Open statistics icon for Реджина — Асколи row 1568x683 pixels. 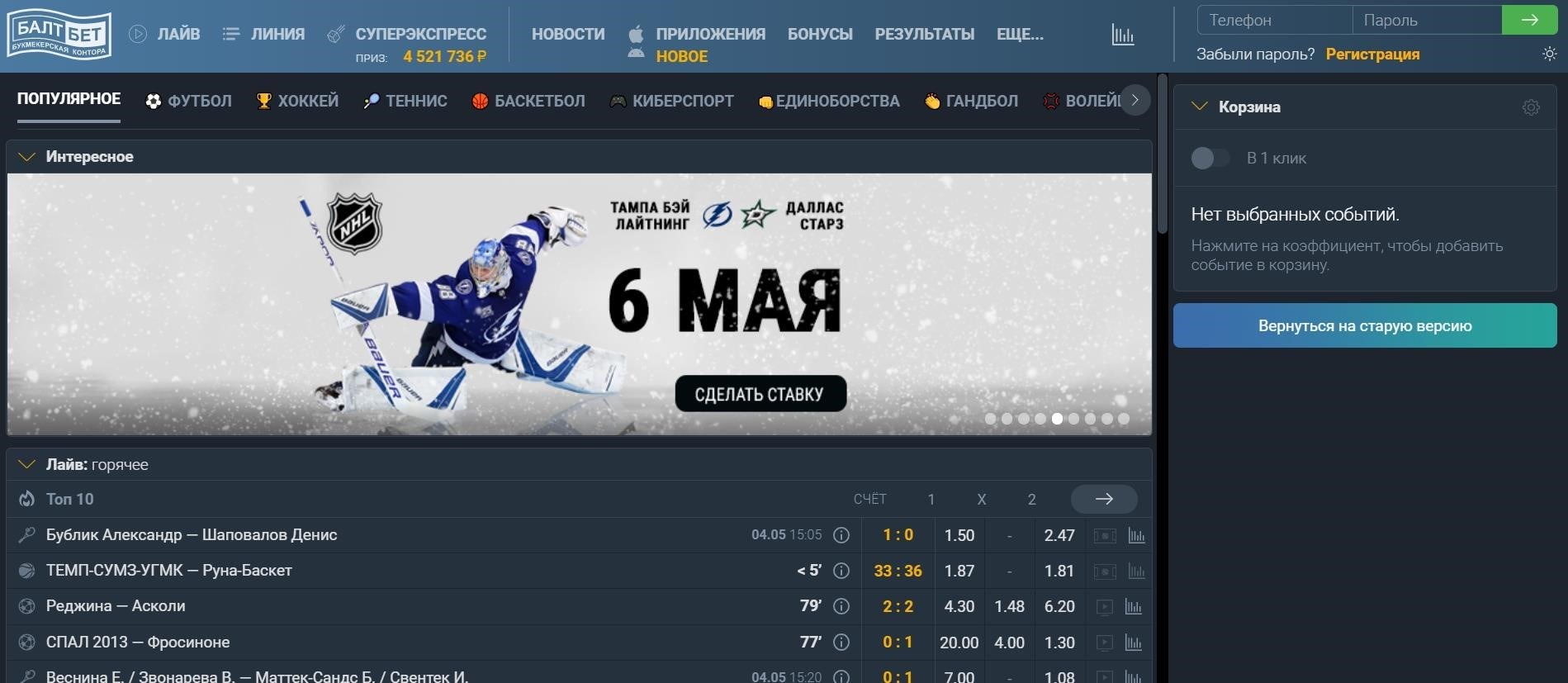1134,607
